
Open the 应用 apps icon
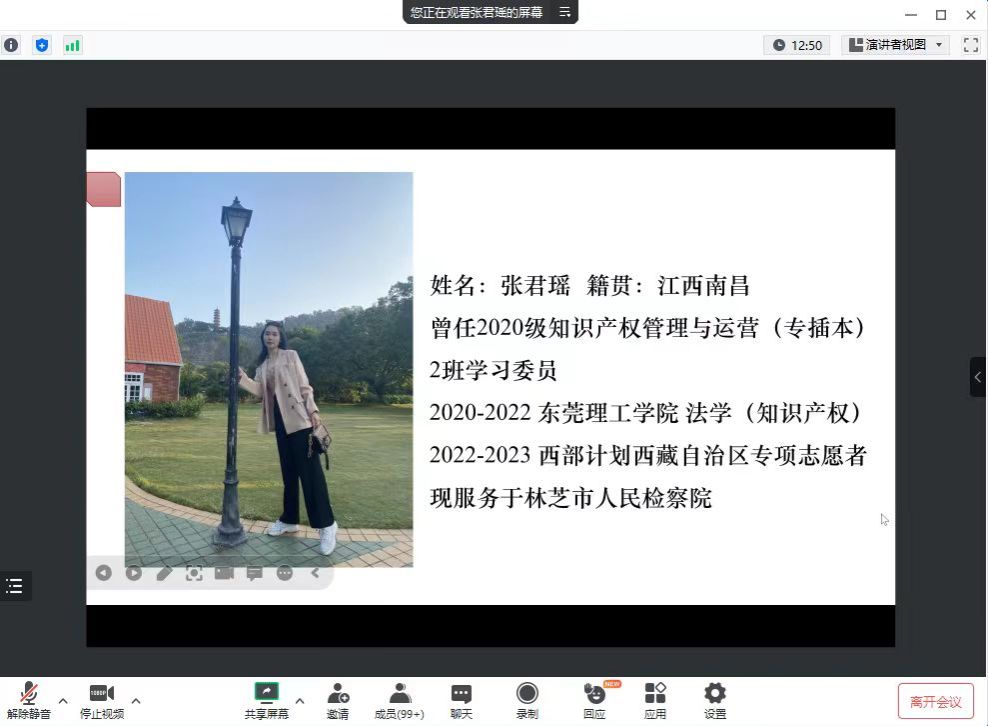[x=655, y=700]
